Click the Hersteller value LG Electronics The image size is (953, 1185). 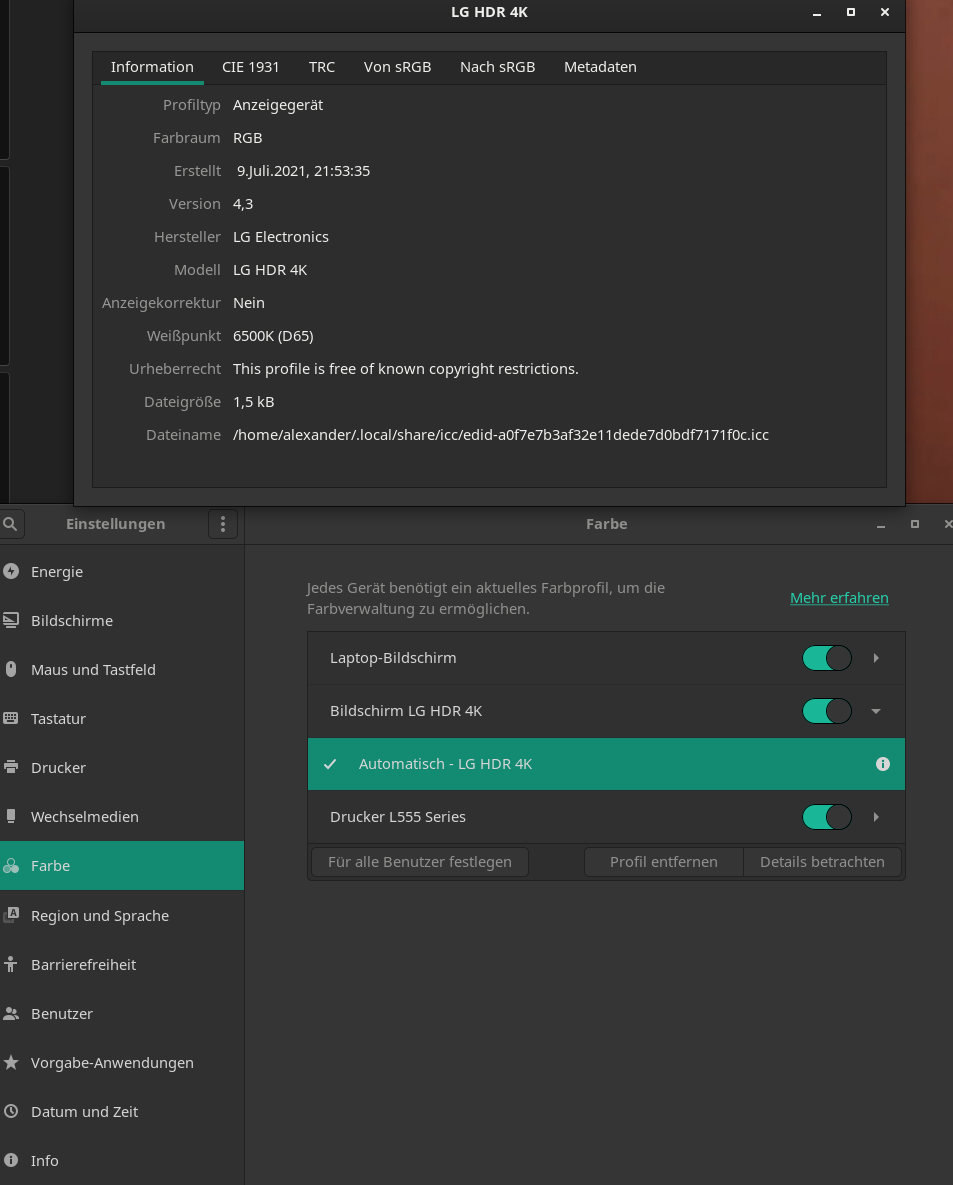(x=280, y=237)
